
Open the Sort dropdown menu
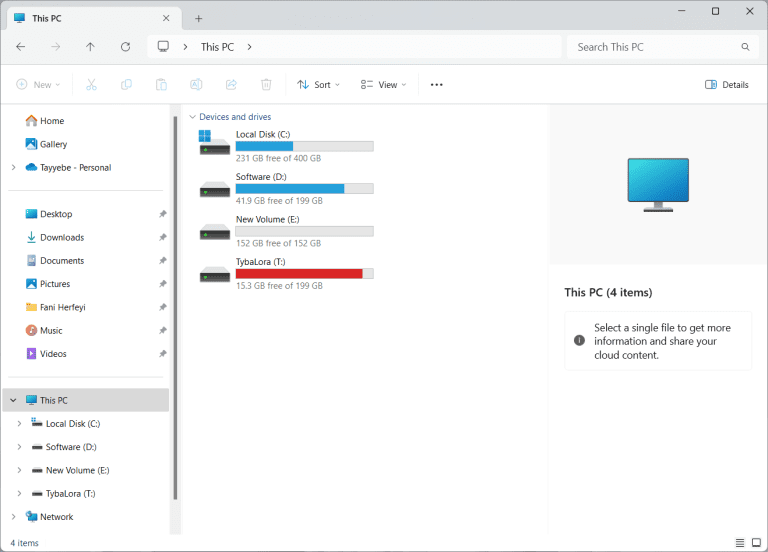click(x=318, y=85)
